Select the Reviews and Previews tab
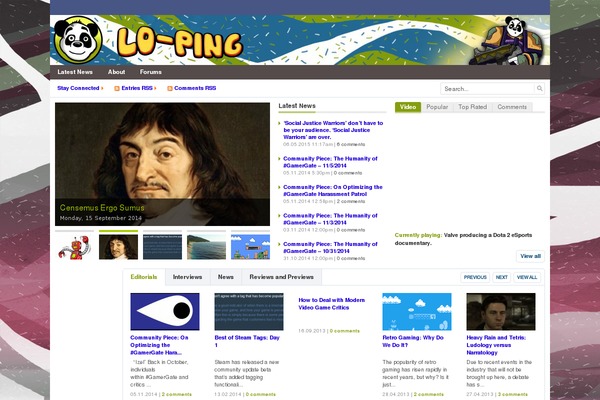The width and height of the screenshot is (600, 400). [282, 277]
